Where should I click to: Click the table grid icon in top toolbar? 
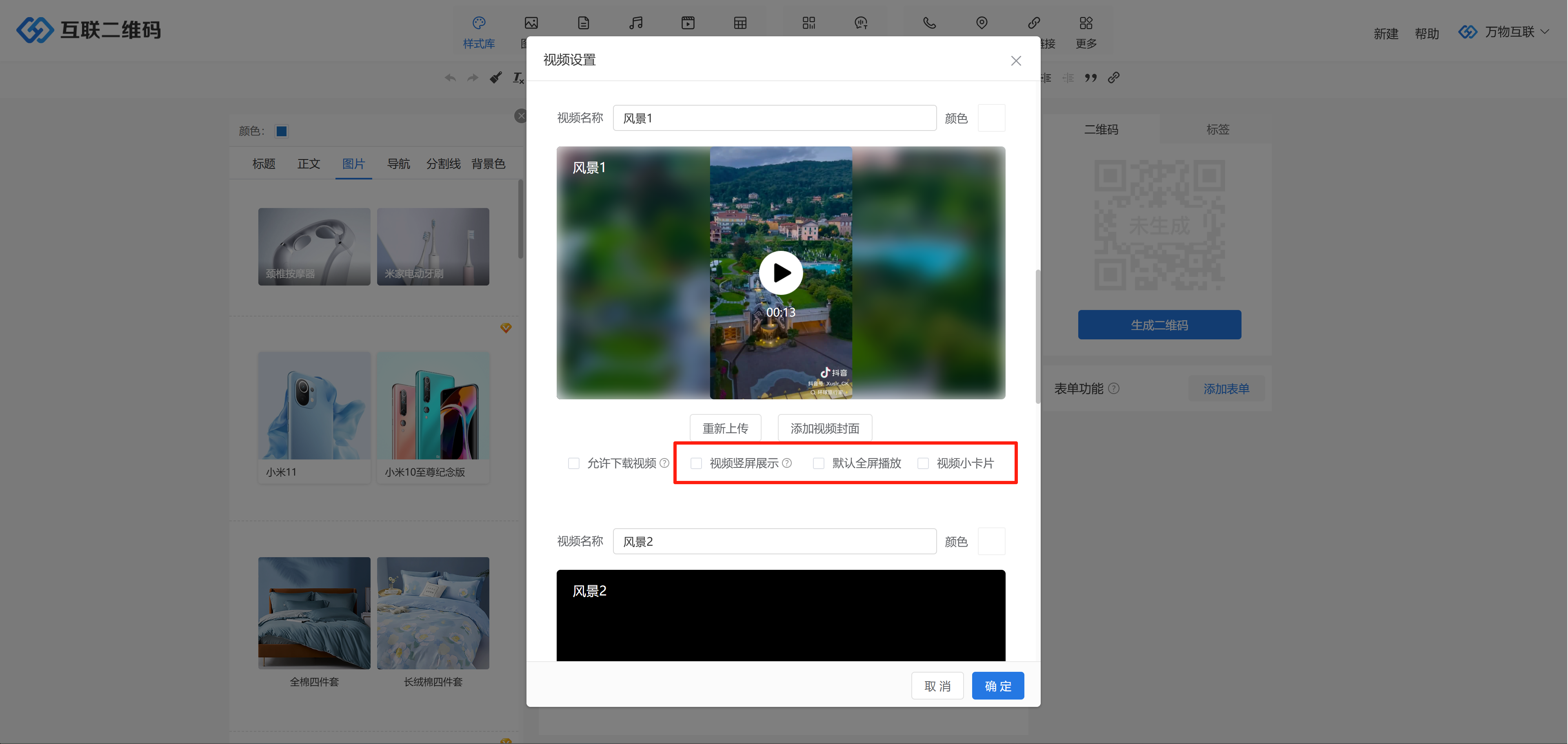[740, 23]
